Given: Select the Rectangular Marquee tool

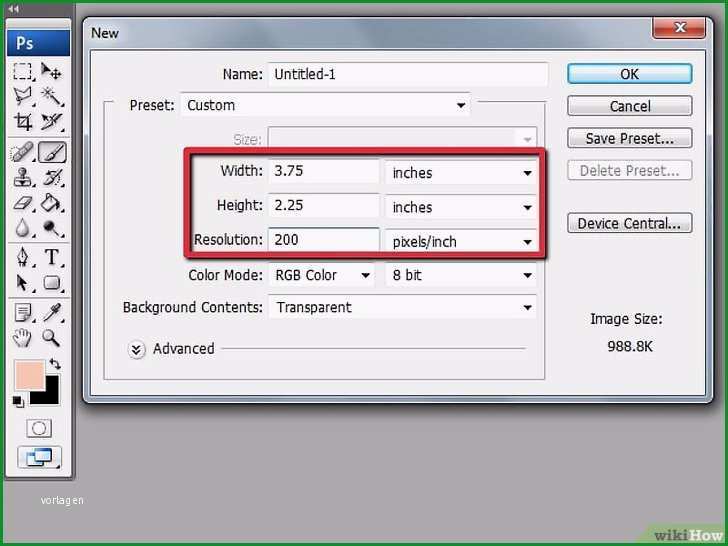Looking at the screenshot, I should [22, 72].
